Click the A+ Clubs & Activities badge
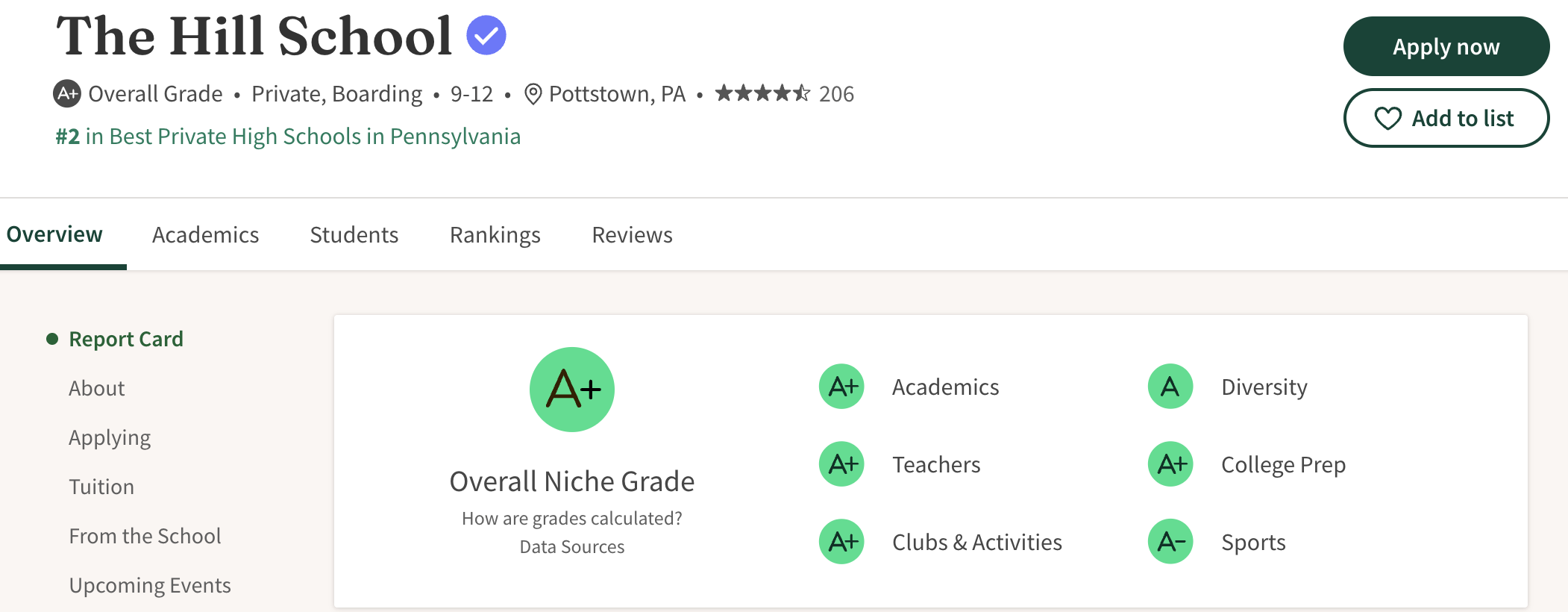This screenshot has height=612, width=1568. [x=841, y=542]
